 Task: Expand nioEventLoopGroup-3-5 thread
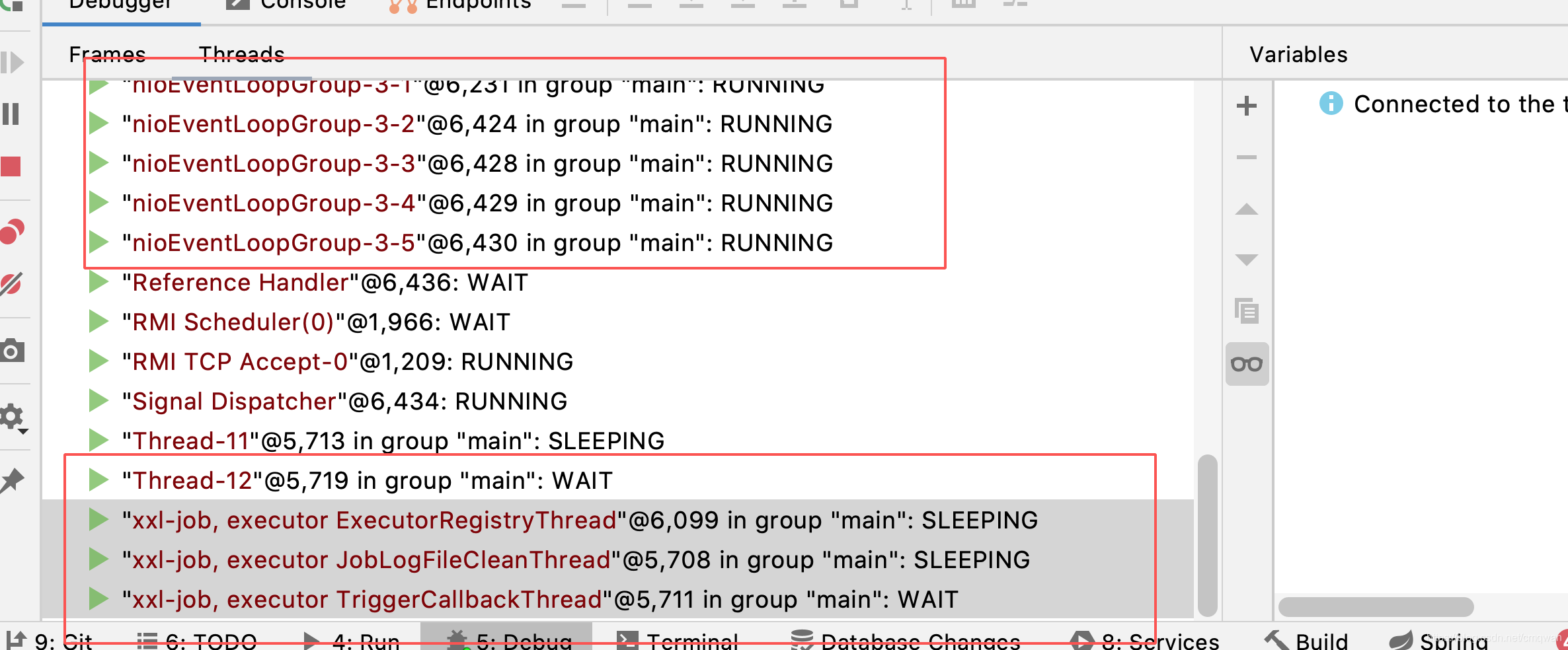[x=98, y=242]
